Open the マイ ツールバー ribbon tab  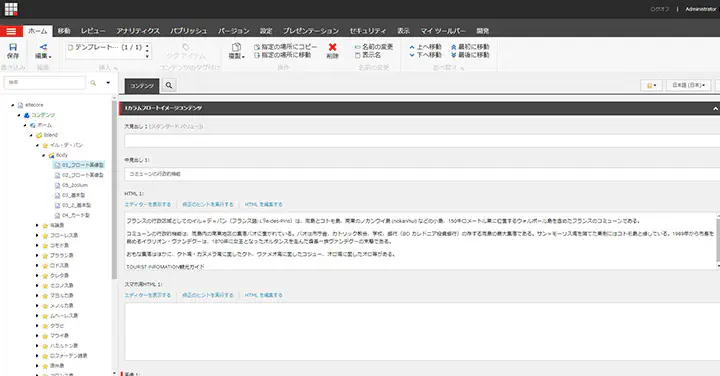443,31
